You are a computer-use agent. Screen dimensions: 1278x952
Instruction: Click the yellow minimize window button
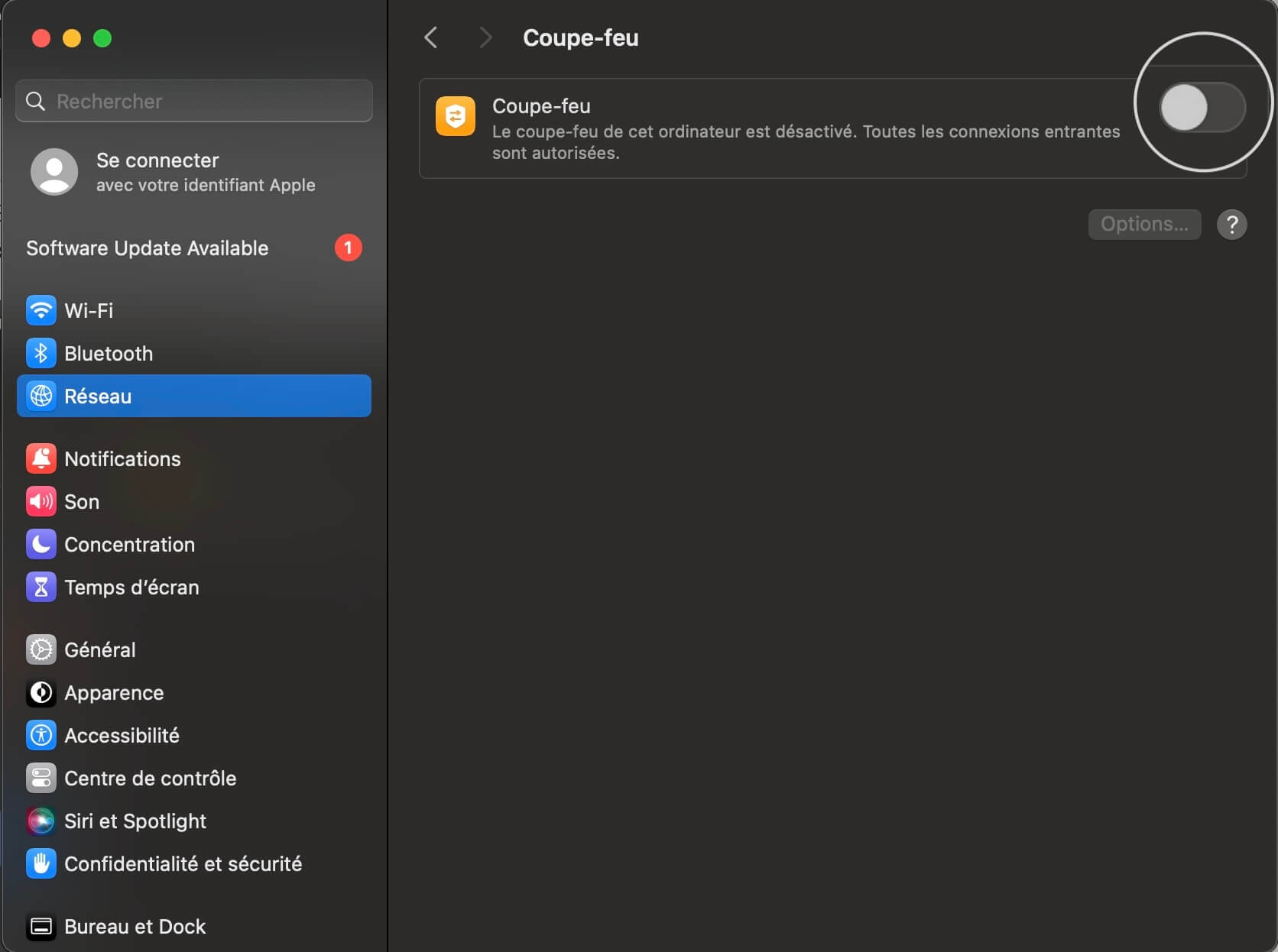[x=72, y=38]
